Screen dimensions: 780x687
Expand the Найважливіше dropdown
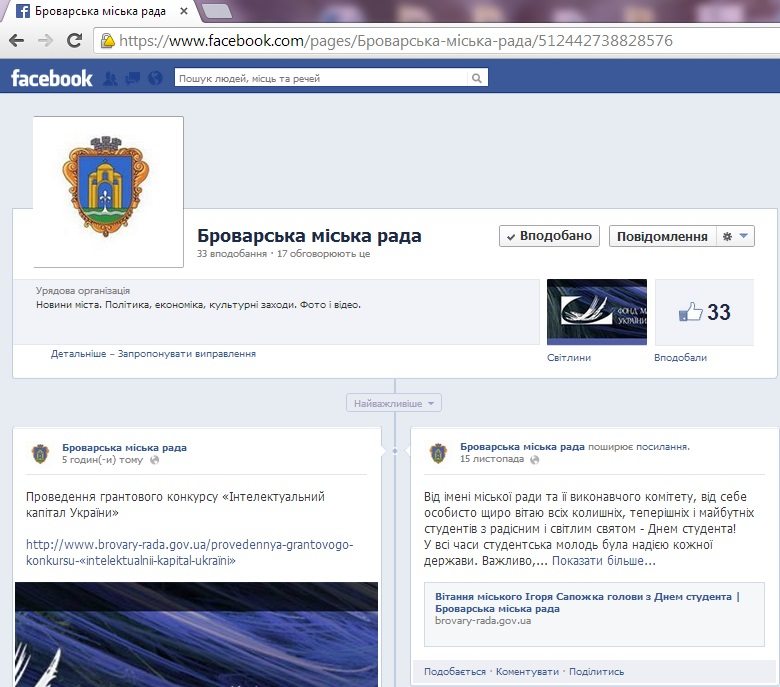[393, 403]
